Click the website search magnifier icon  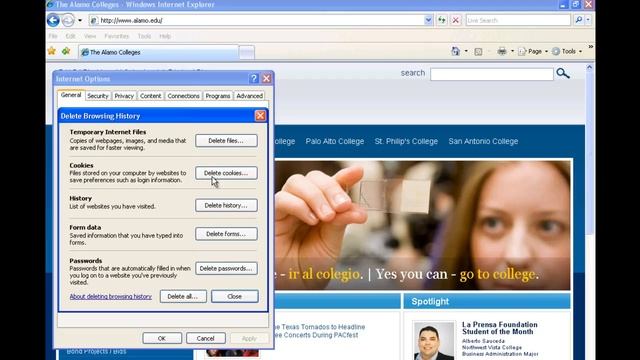[x=563, y=73]
